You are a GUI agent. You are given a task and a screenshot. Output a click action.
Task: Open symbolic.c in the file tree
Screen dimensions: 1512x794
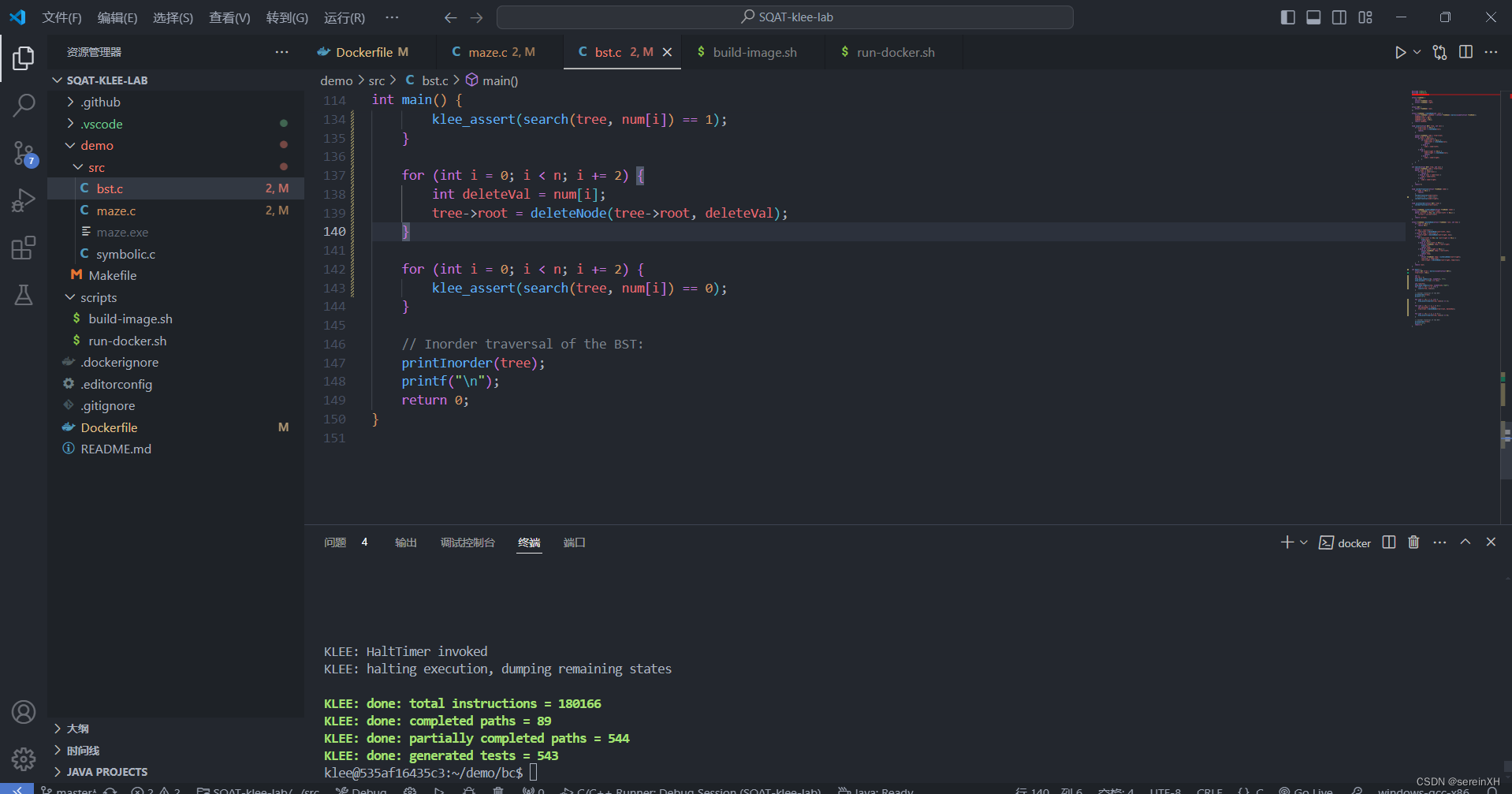[x=176, y=254]
